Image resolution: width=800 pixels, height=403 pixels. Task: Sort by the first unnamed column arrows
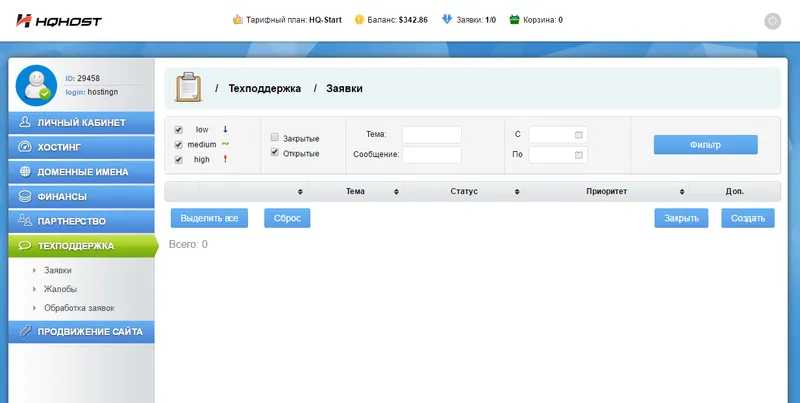(300, 192)
